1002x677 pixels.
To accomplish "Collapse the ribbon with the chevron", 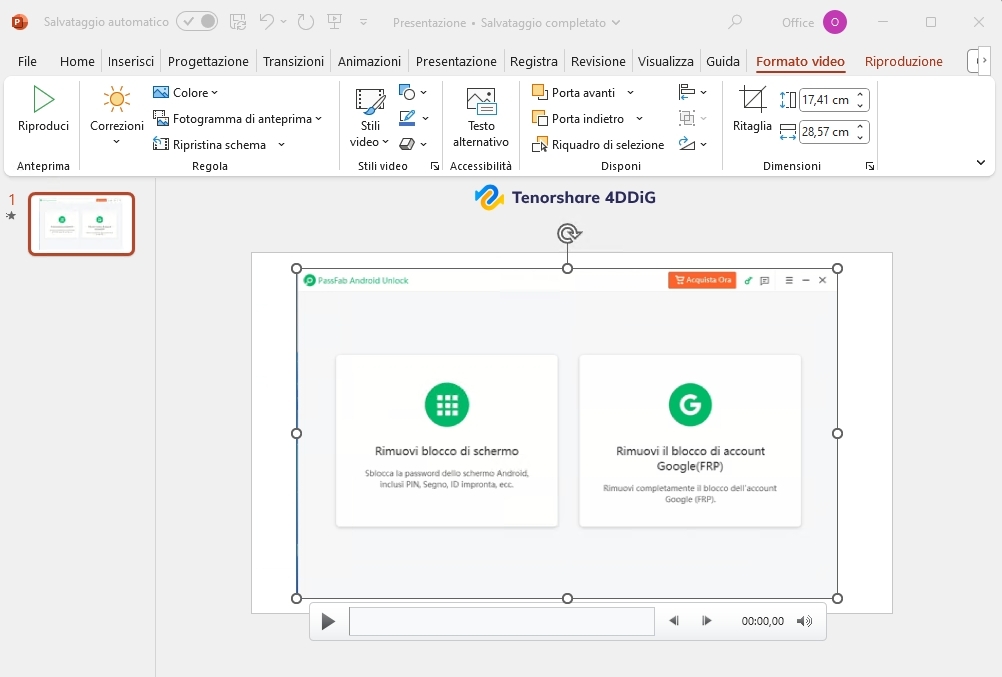I will (980, 163).
